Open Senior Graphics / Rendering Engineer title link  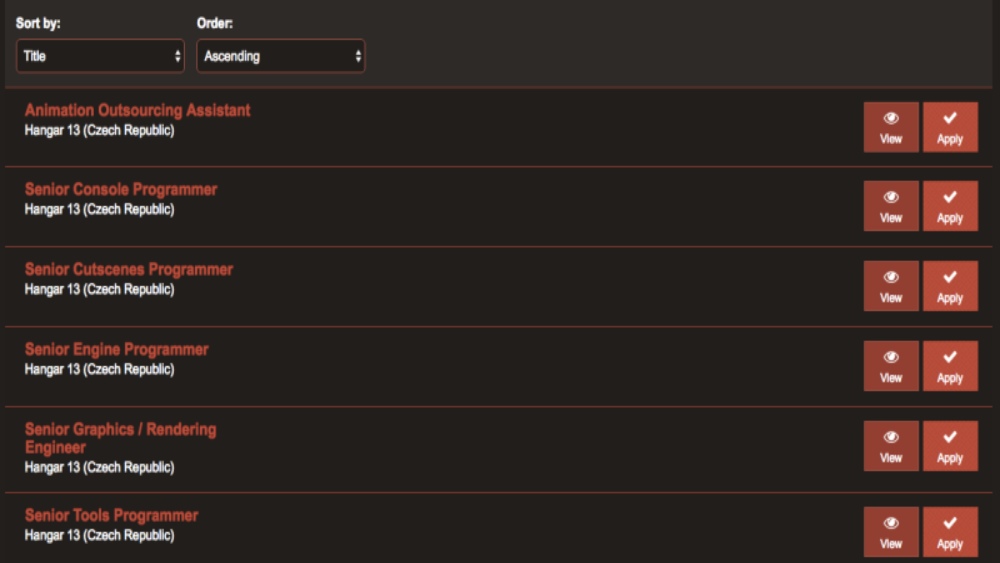coord(120,430)
